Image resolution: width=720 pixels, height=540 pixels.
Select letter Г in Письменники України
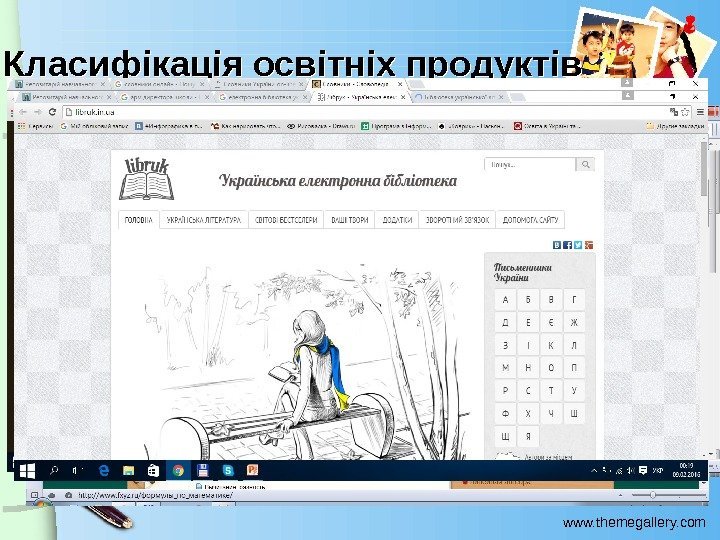pos(574,300)
